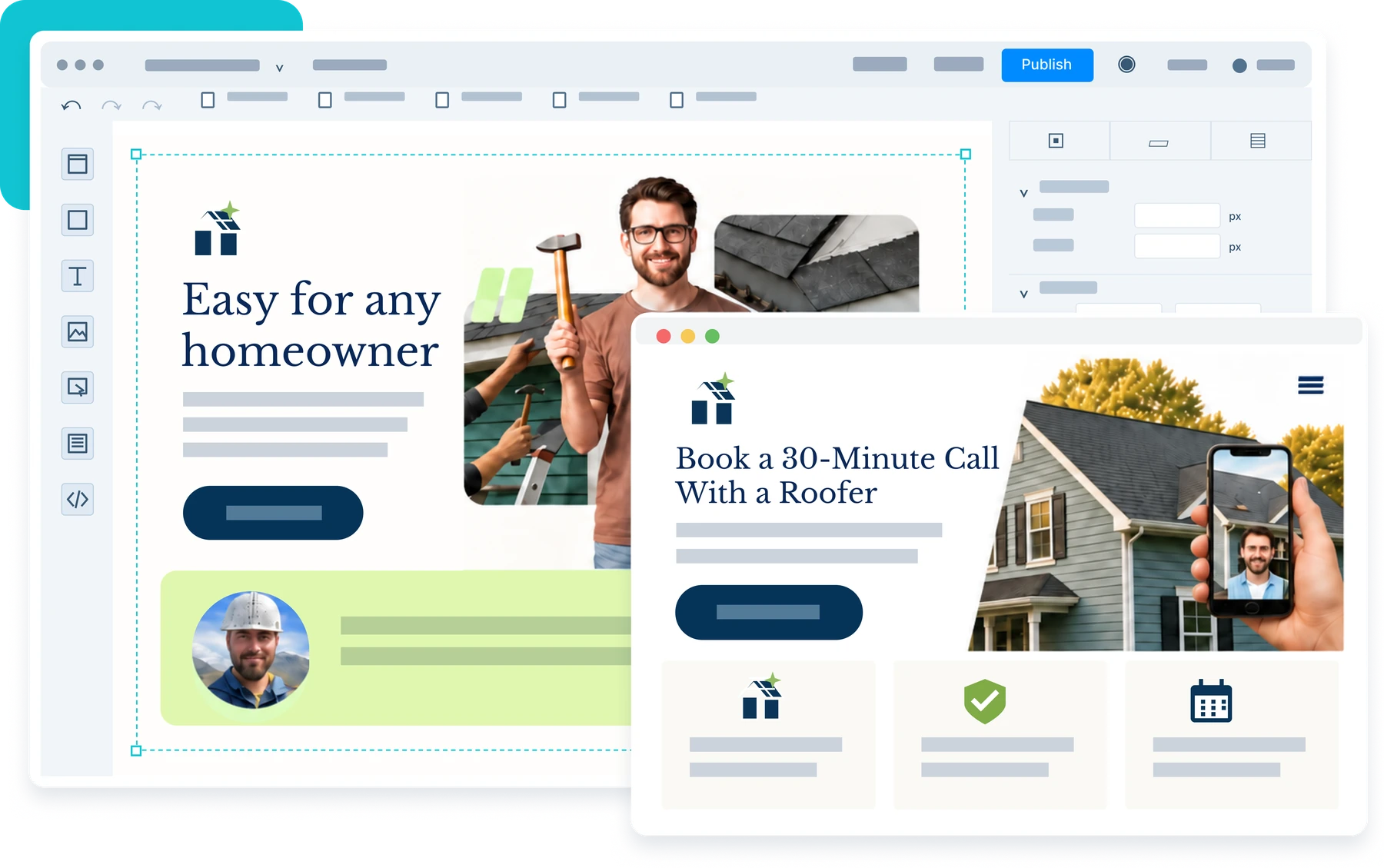This screenshot has width=1384, height=868.
Task: Select the custom code tool in sidebar
Action: 78,500
